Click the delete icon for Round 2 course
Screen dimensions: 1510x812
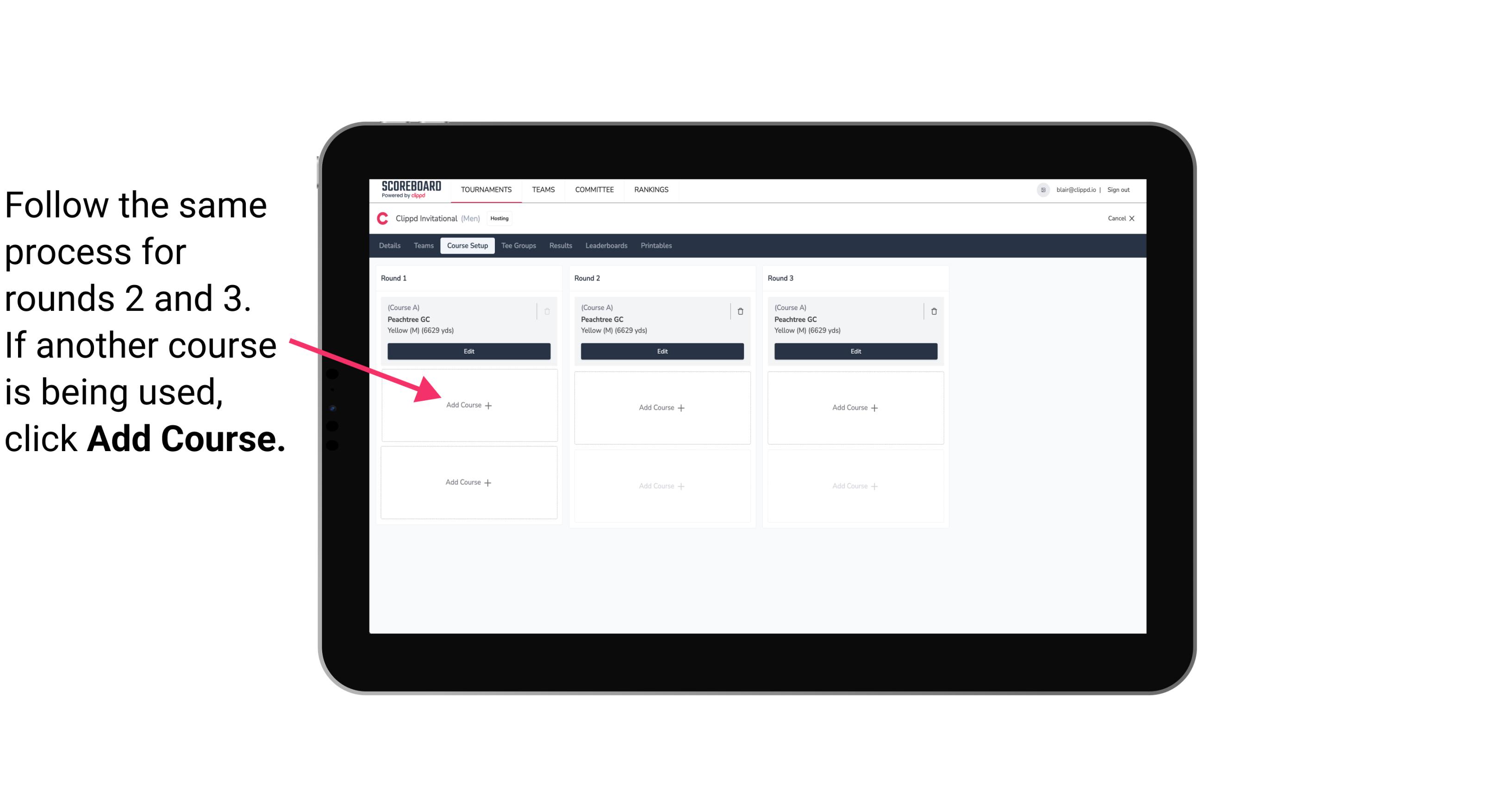click(741, 310)
